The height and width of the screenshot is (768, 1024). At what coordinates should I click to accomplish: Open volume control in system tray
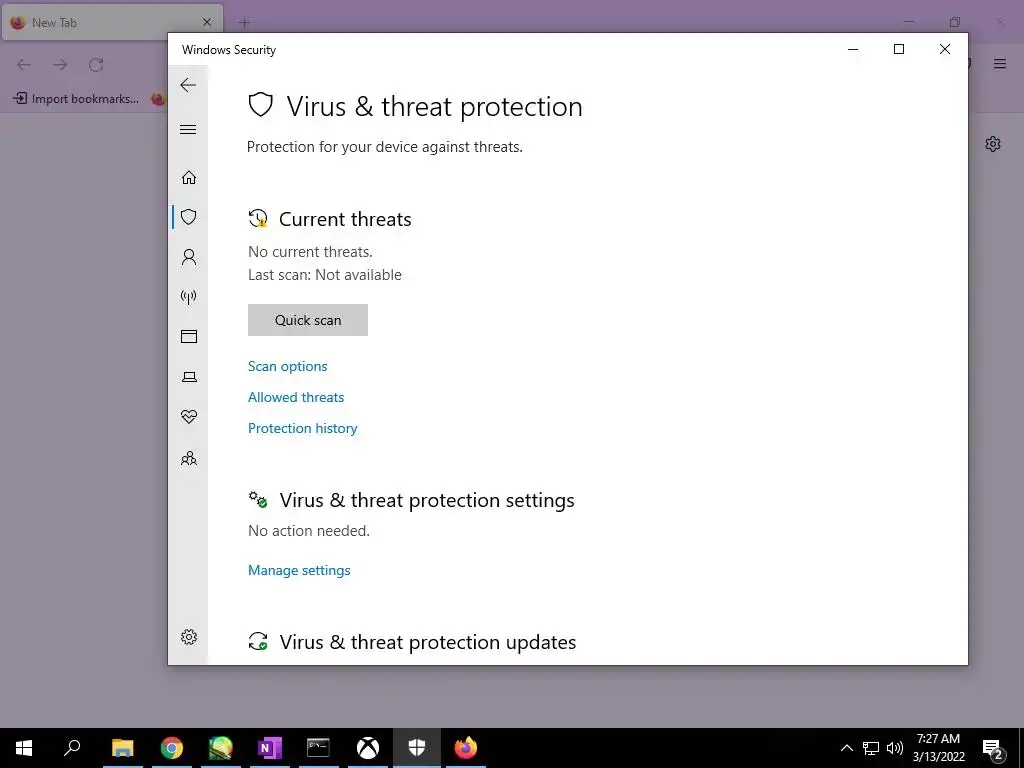tap(895, 748)
